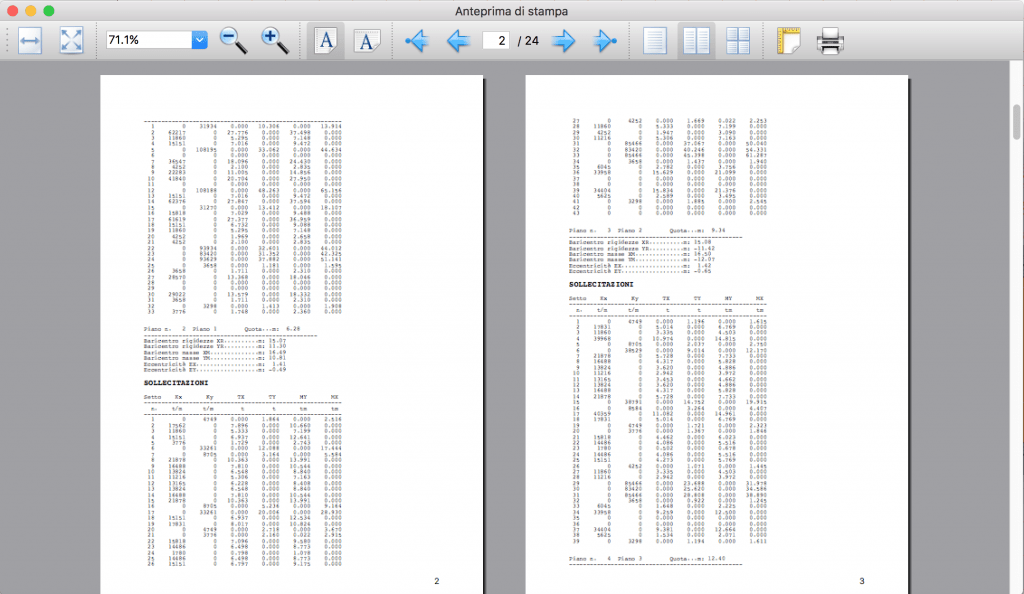
Task: Click SOLLECITAZIONI heading on page 3
Action: click(x=601, y=285)
